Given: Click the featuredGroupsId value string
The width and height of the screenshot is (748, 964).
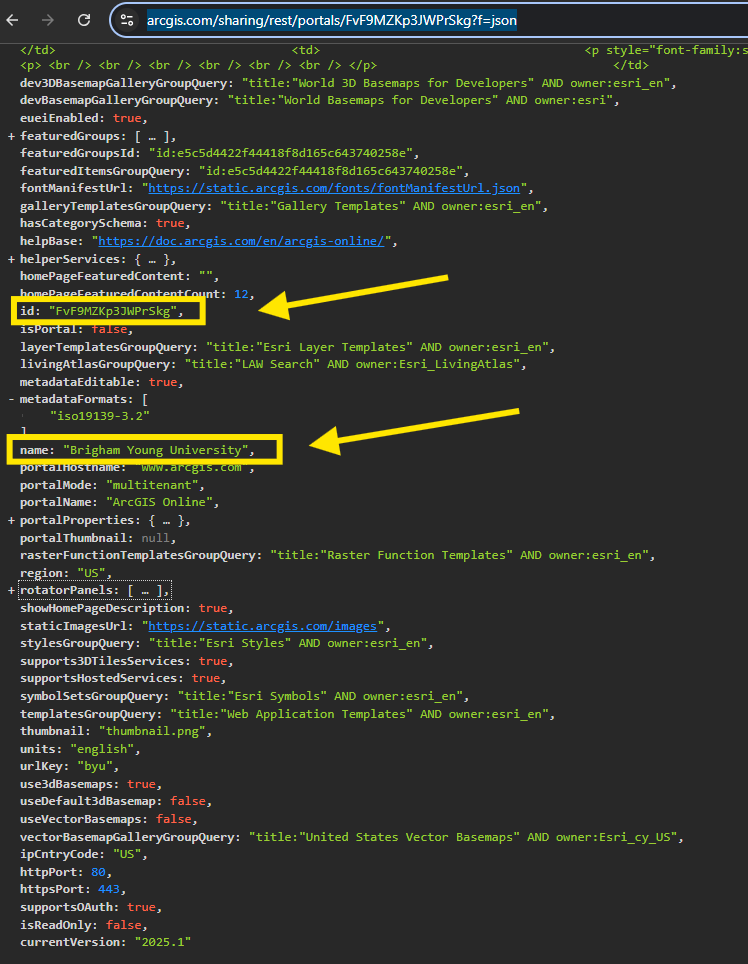Looking at the screenshot, I should point(280,153).
